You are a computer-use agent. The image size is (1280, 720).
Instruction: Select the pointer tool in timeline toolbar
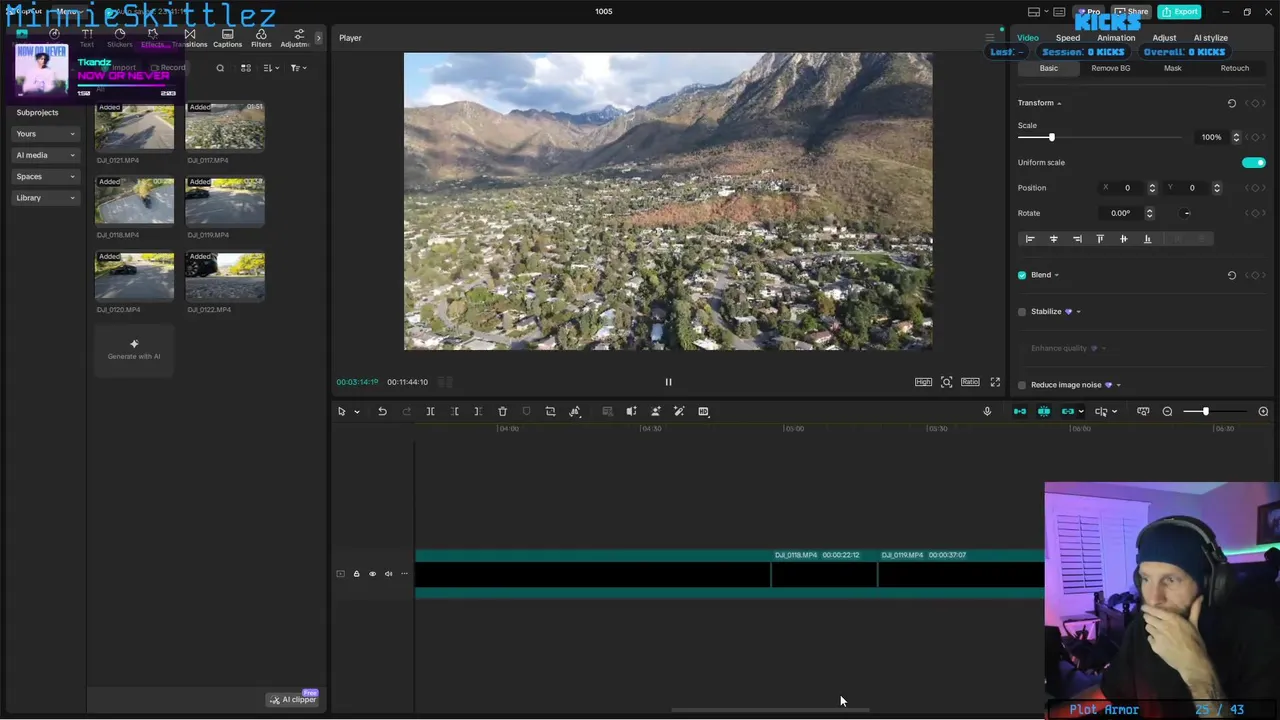(342, 411)
